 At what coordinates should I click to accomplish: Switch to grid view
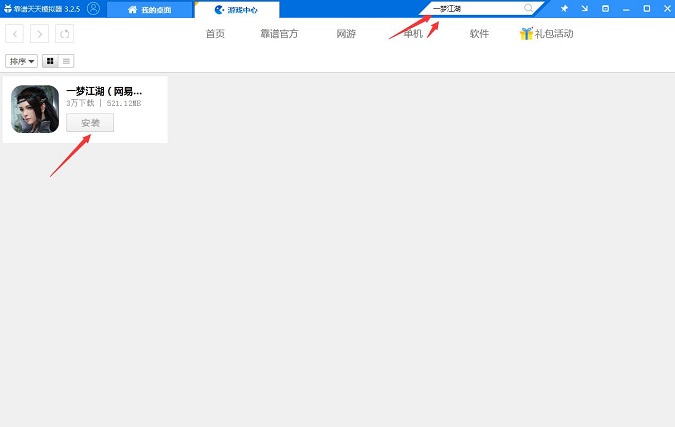(x=50, y=61)
